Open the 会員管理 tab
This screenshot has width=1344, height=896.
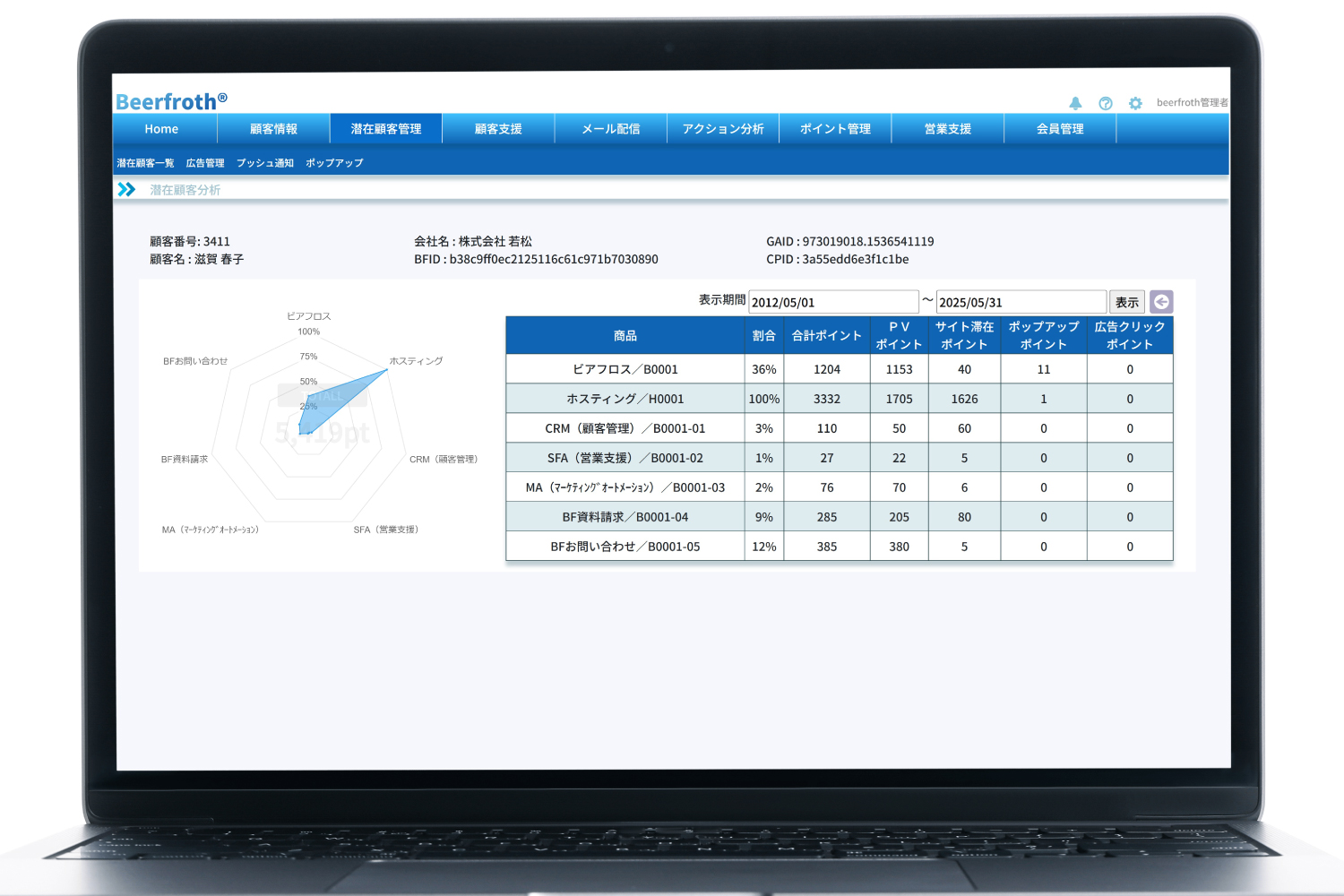tap(1060, 129)
